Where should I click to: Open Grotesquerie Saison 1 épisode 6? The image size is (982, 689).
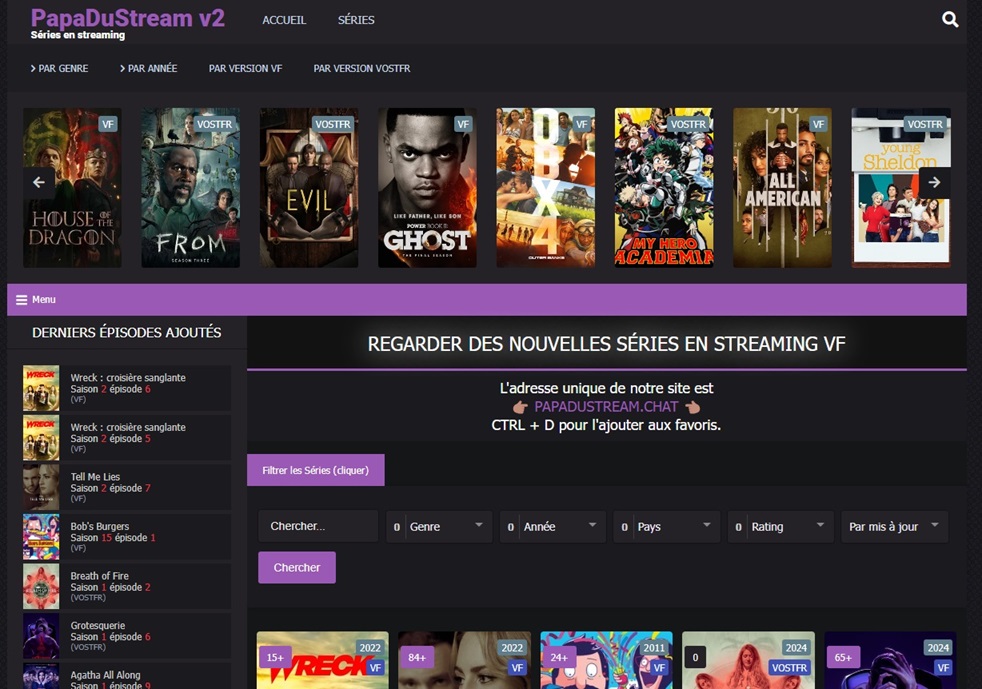click(x=127, y=636)
